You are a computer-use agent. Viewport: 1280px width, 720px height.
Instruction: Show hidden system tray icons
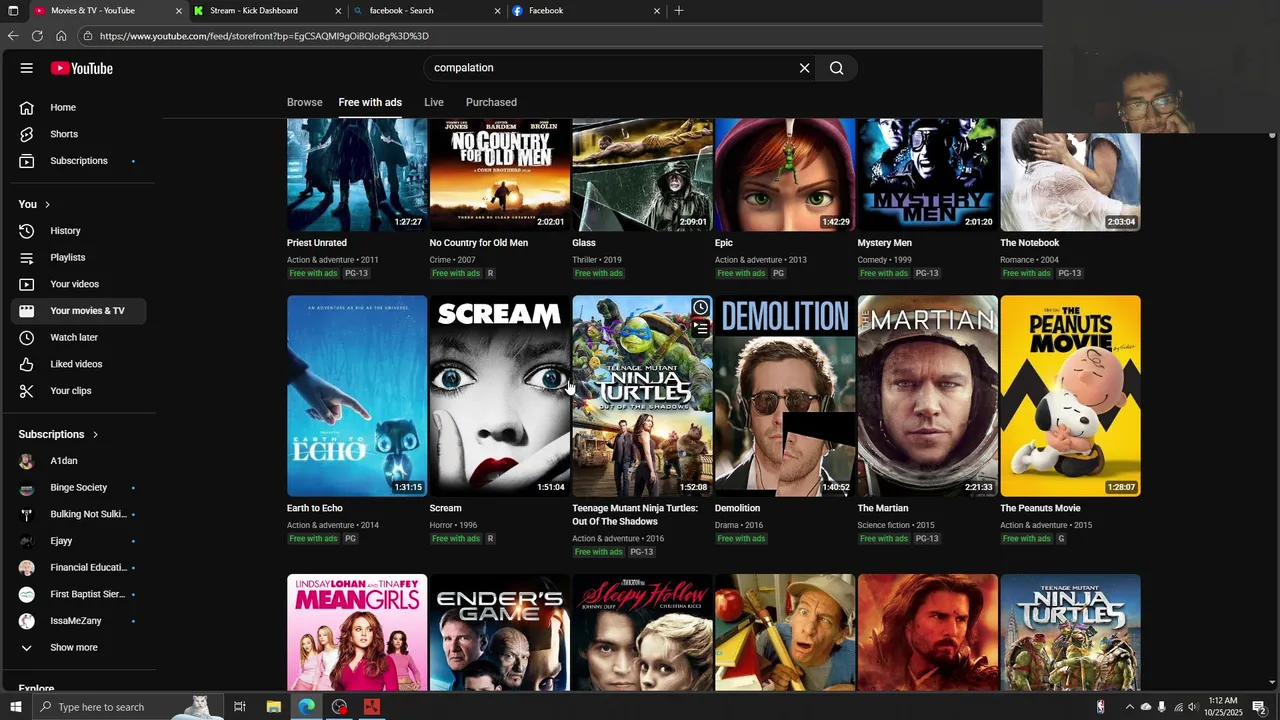coord(1129,707)
